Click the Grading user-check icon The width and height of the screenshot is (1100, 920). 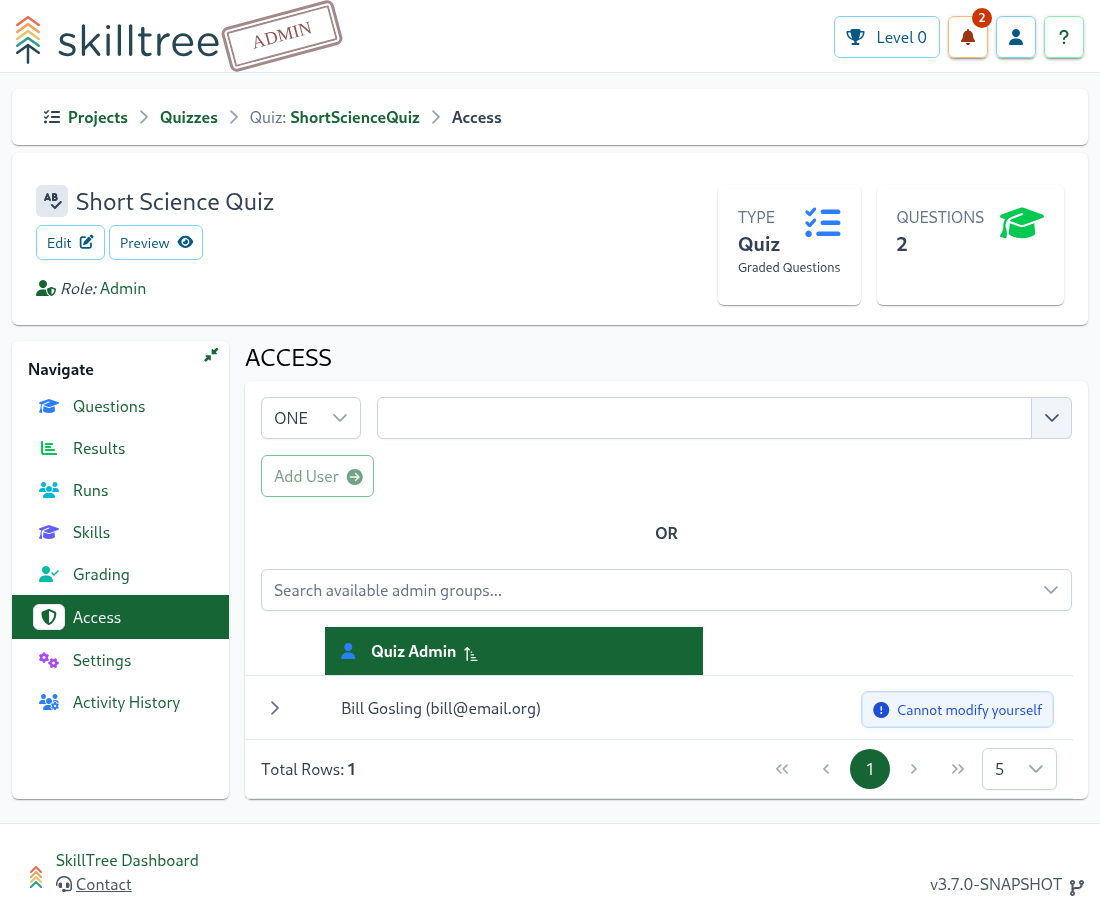[48, 575]
